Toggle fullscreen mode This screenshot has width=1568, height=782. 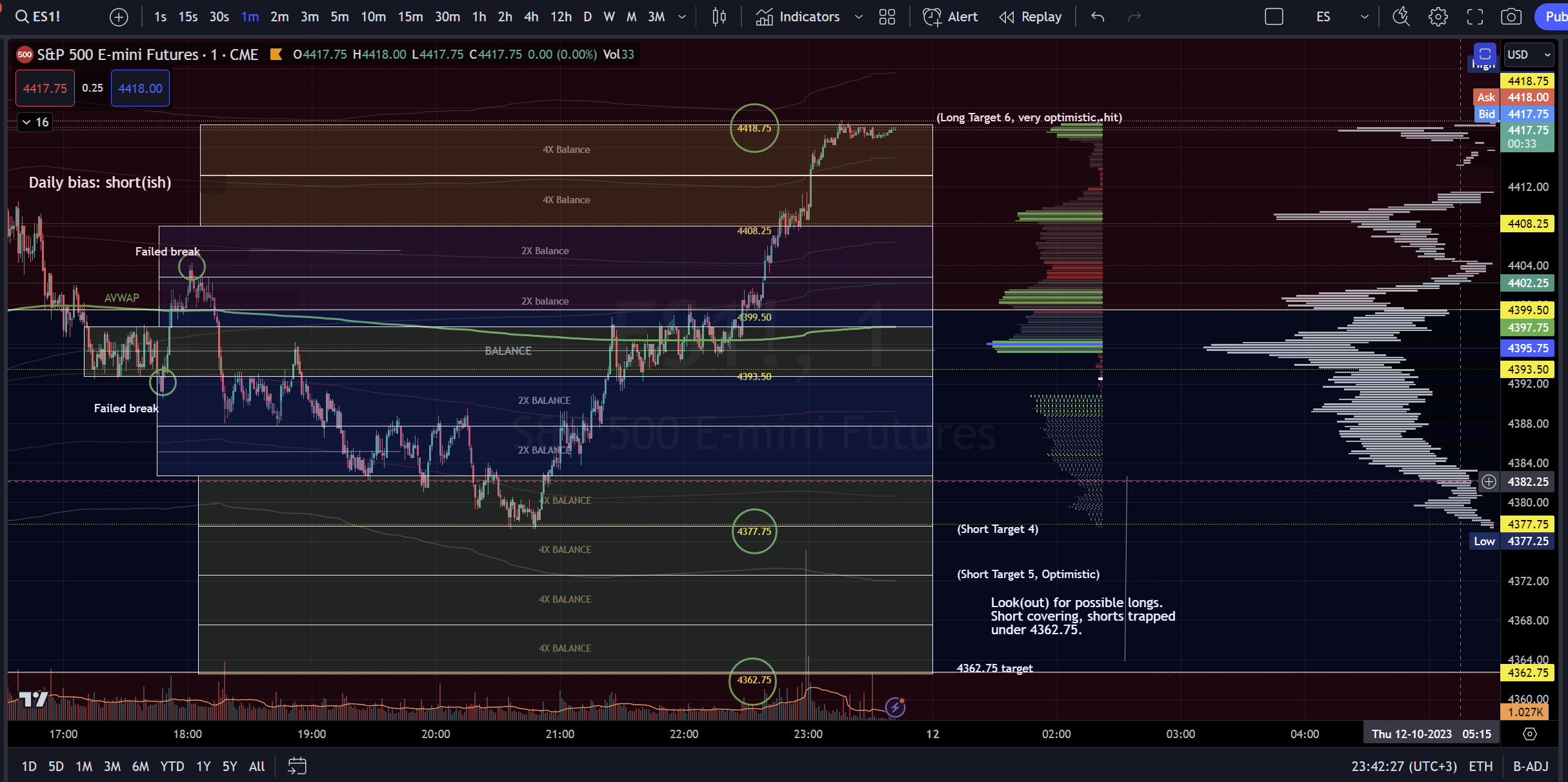pyautogui.click(x=1475, y=17)
